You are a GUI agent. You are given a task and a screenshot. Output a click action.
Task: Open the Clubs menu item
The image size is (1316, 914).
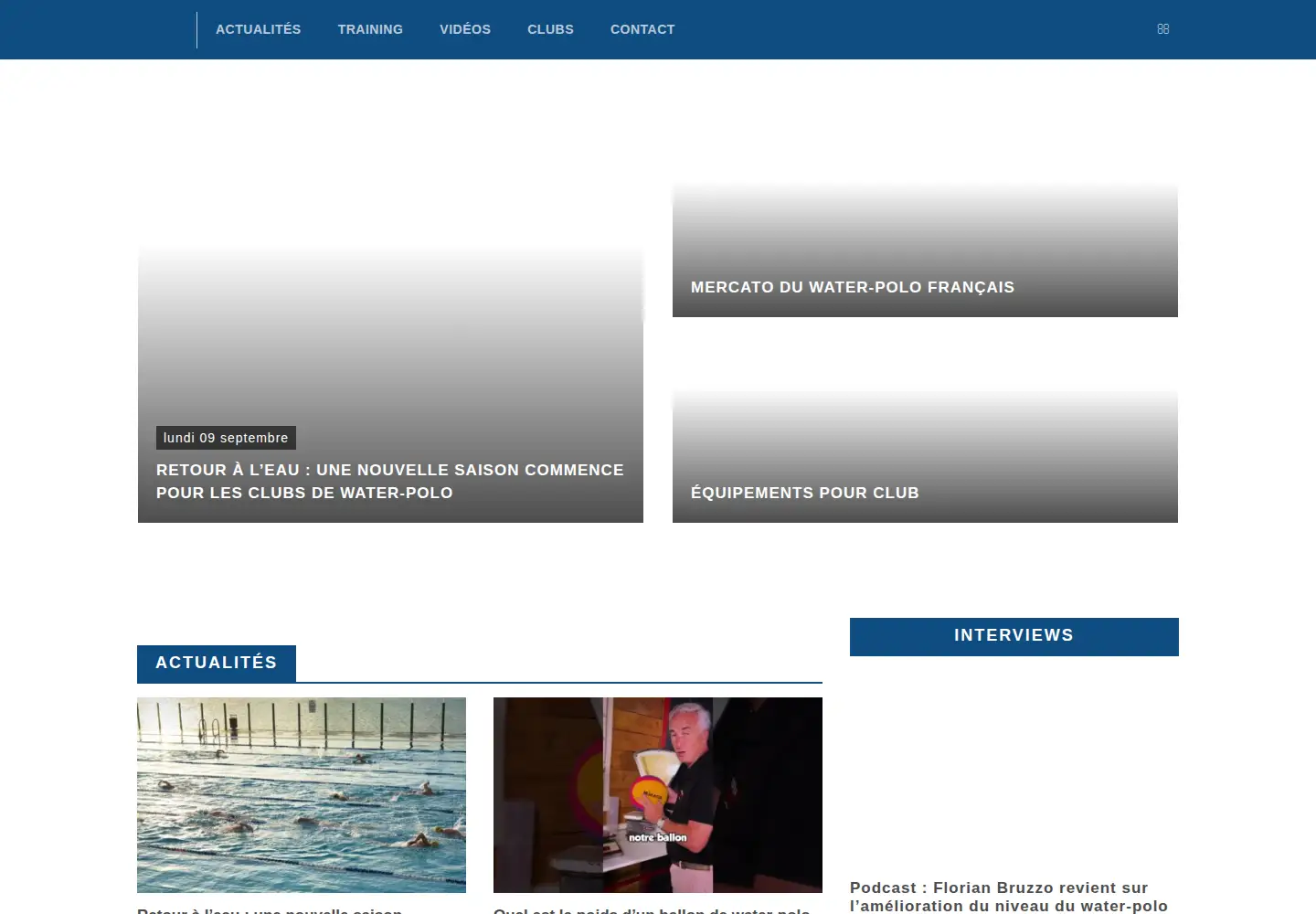point(550,29)
